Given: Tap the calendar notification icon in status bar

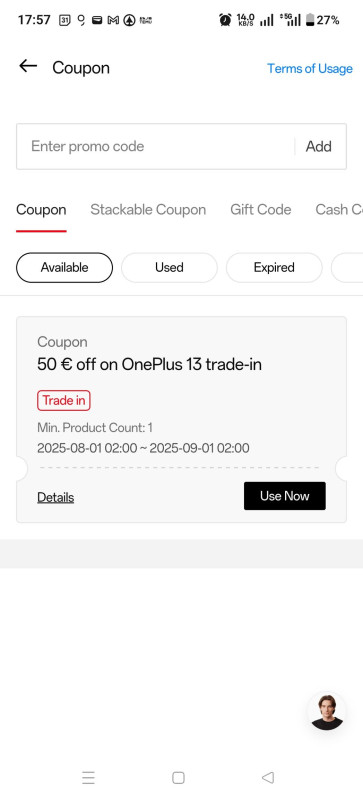Looking at the screenshot, I should [64, 20].
